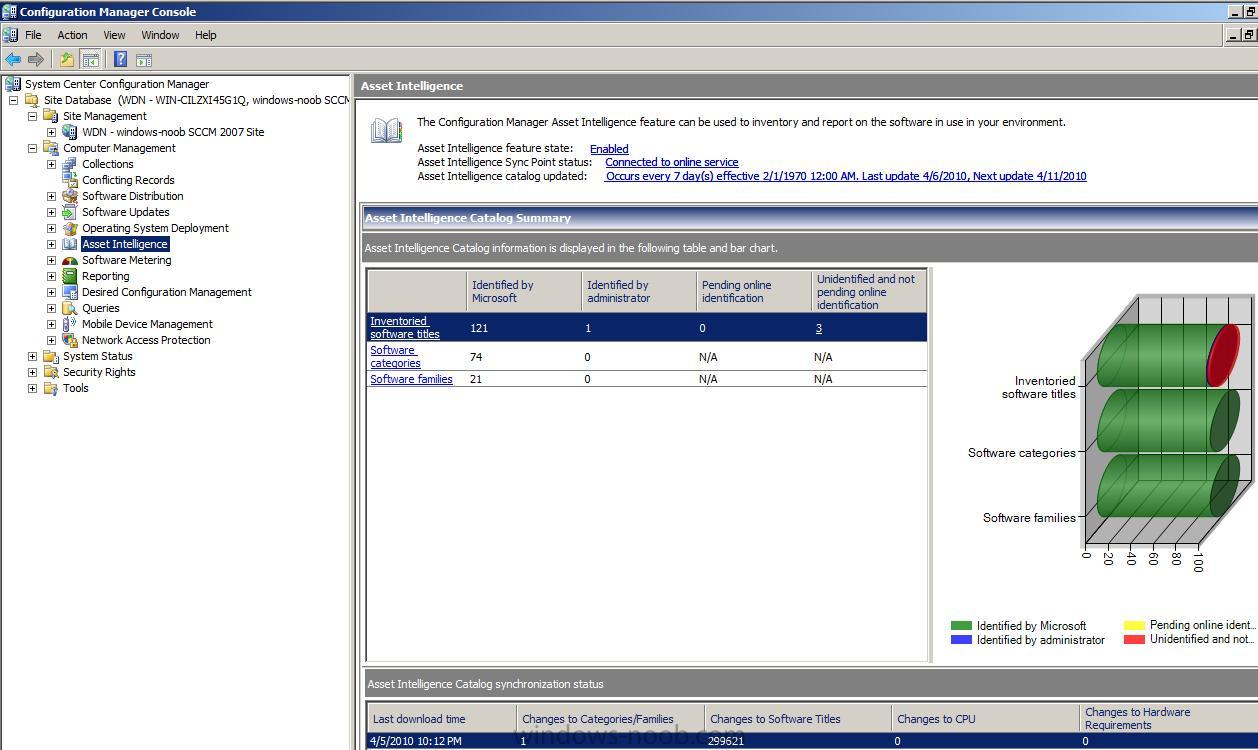Screen dimensions: 1258x750
Task: Expand the Security Rights node
Action: coord(32,372)
